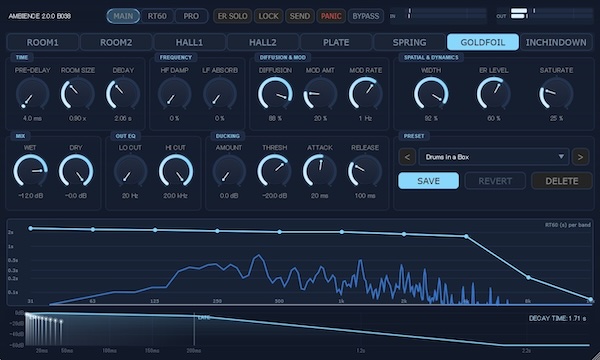The image size is (600, 360).
Task: Click the LO CUT knob
Action: pyautogui.click(x=130, y=171)
